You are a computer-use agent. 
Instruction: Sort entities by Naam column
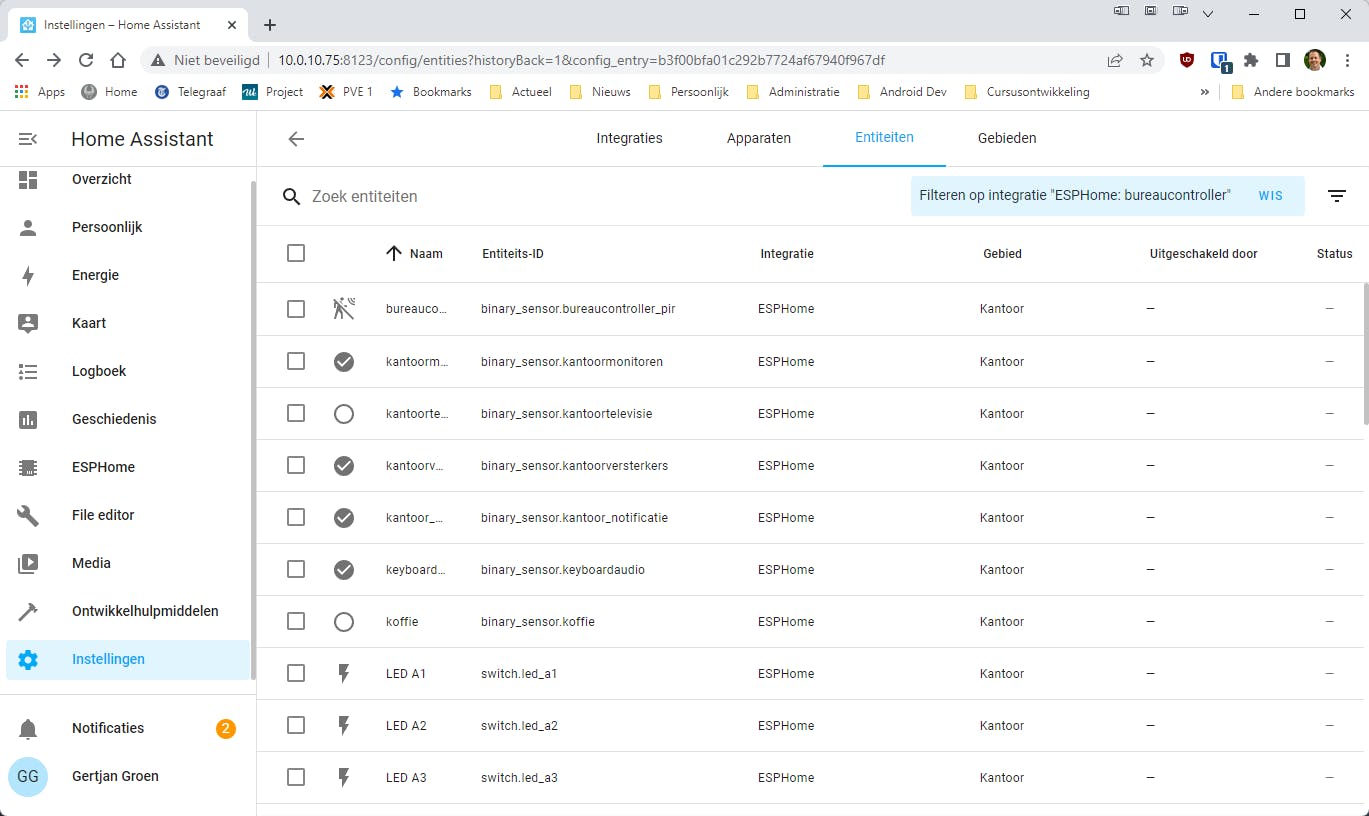coord(425,254)
